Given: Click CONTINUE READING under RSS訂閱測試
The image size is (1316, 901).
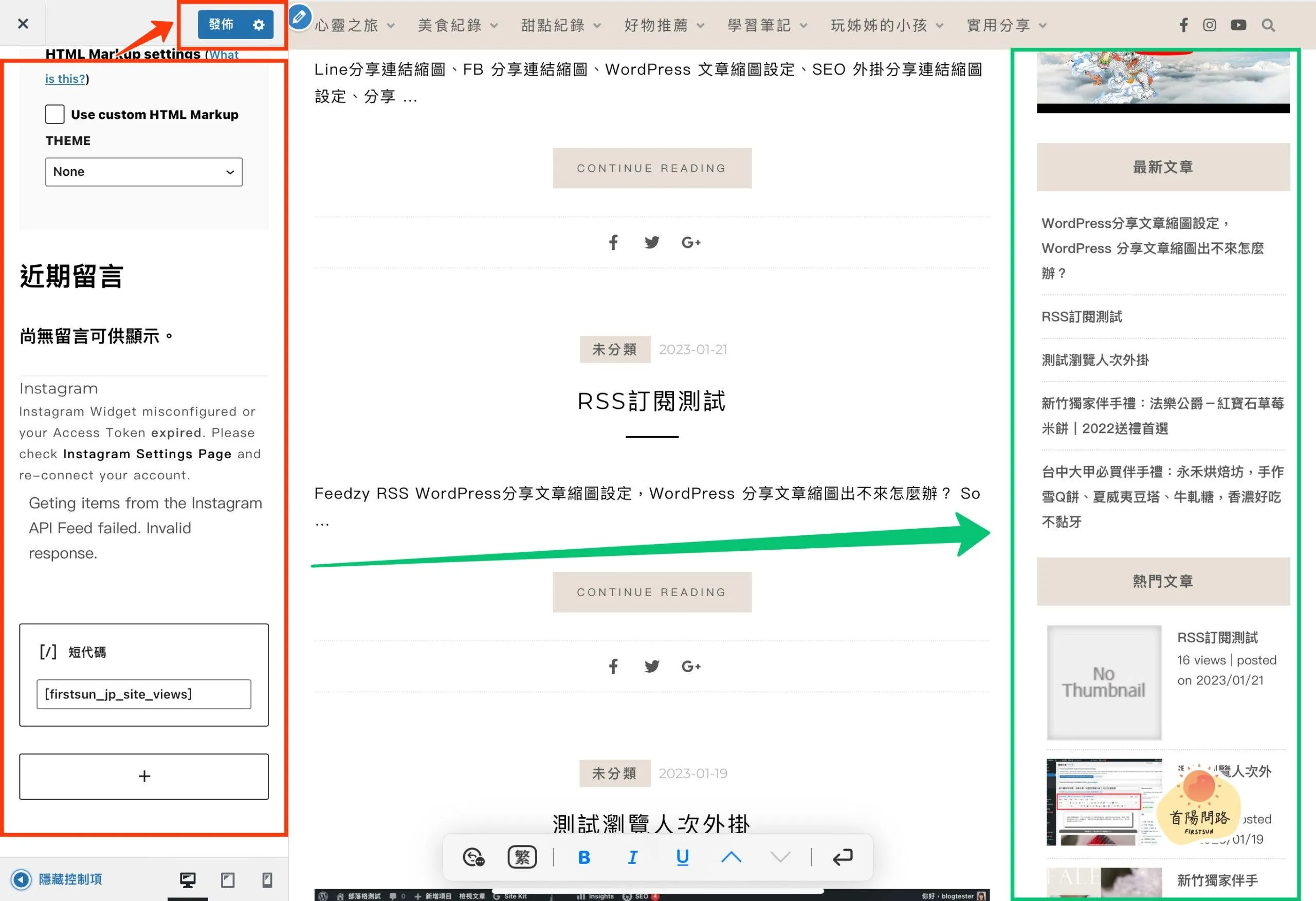Looking at the screenshot, I should [x=652, y=592].
